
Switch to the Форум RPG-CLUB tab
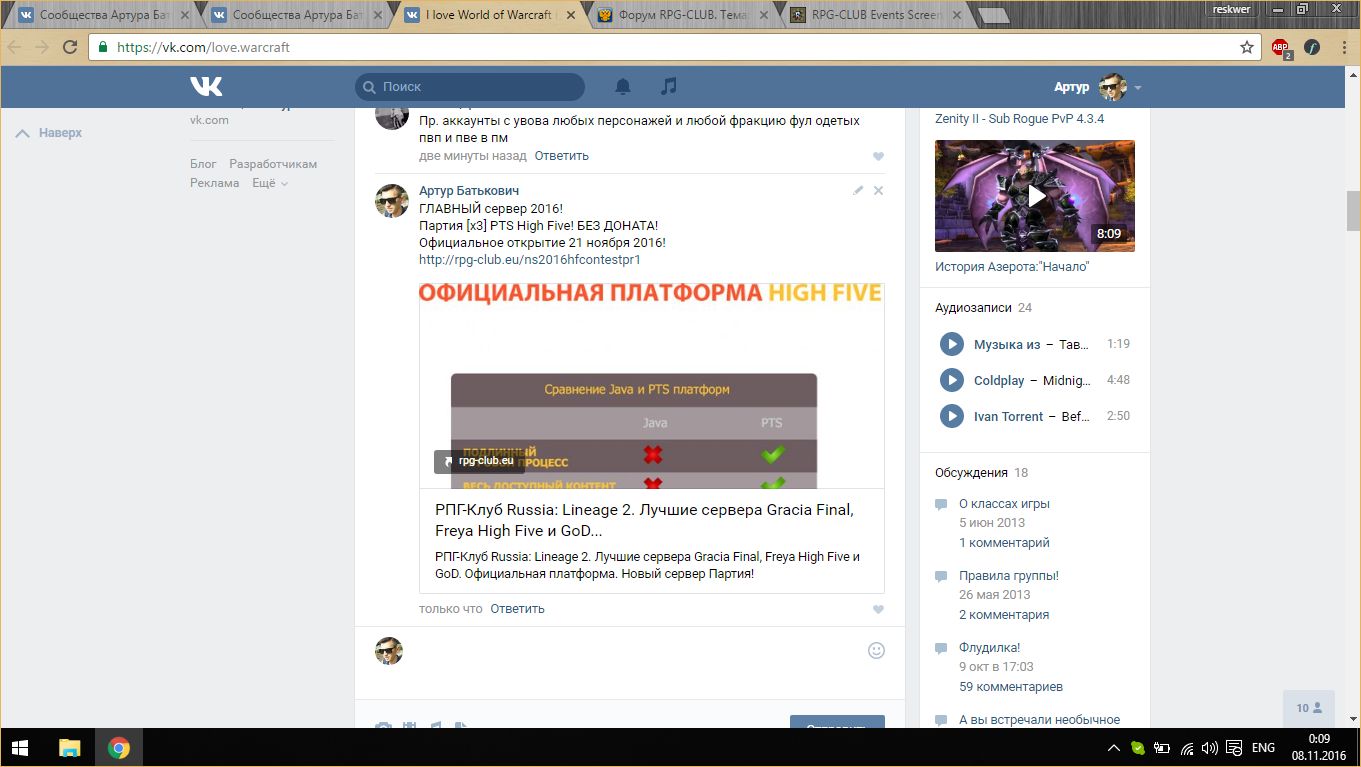point(680,15)
